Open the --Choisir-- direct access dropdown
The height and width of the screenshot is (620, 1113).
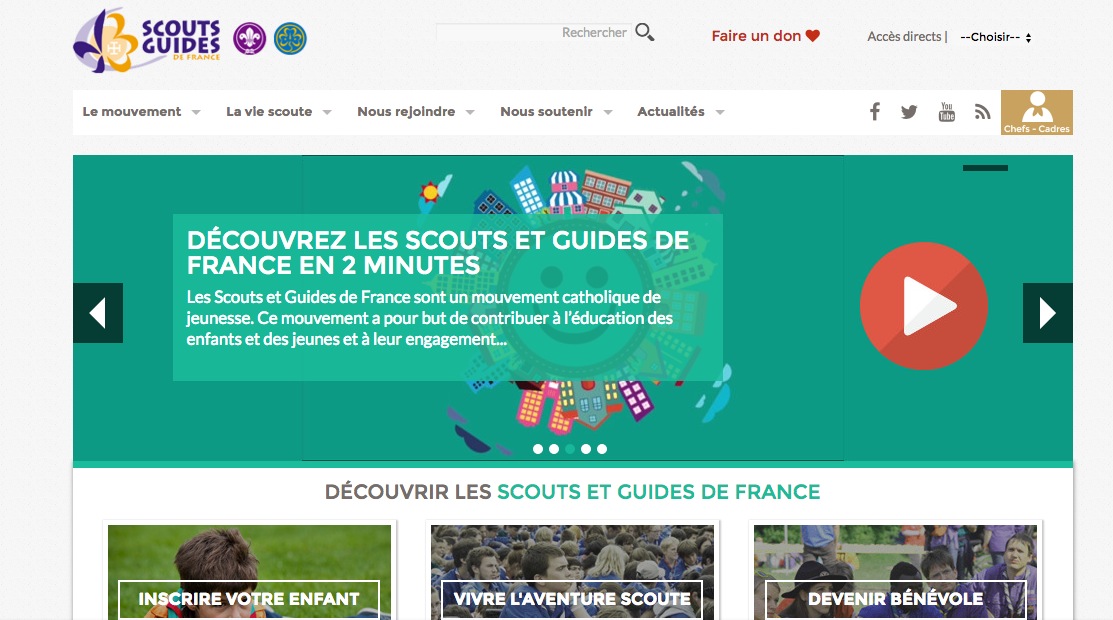[995, 37]
